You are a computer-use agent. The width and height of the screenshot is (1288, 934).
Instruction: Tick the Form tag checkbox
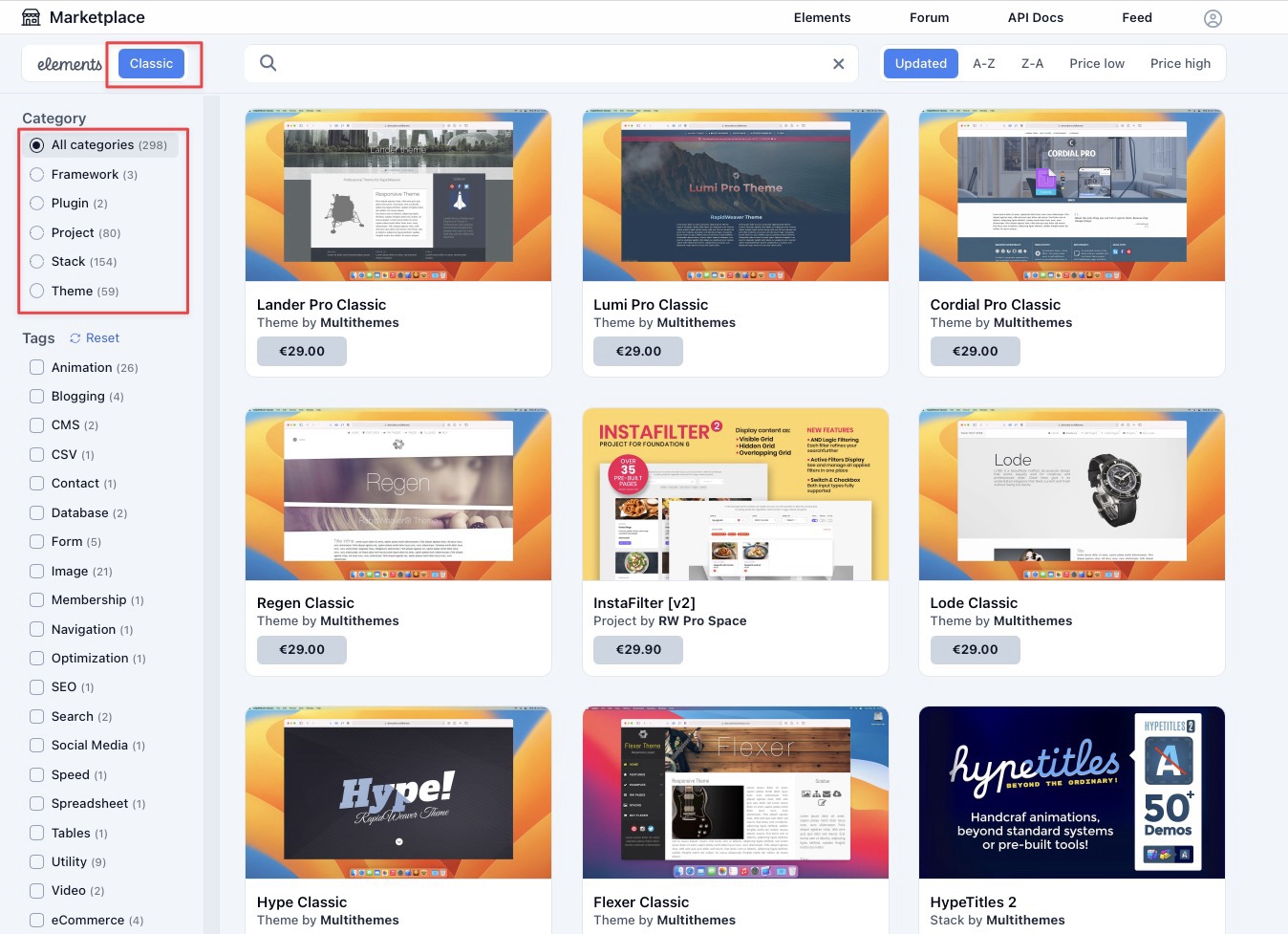point(37,542)
